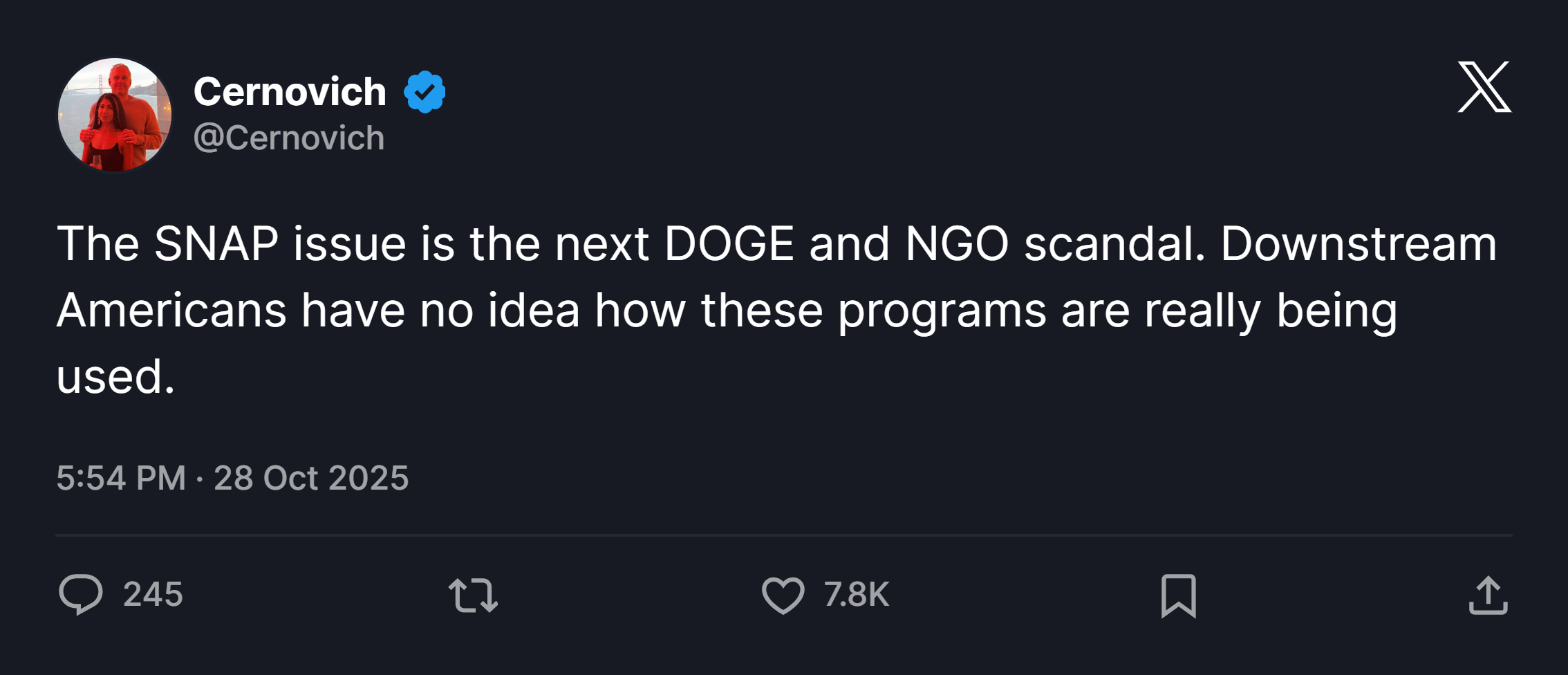1568x675 pixels.
Task: Click the blue verified checkmark badge
Action: click(x=424, y=92)
